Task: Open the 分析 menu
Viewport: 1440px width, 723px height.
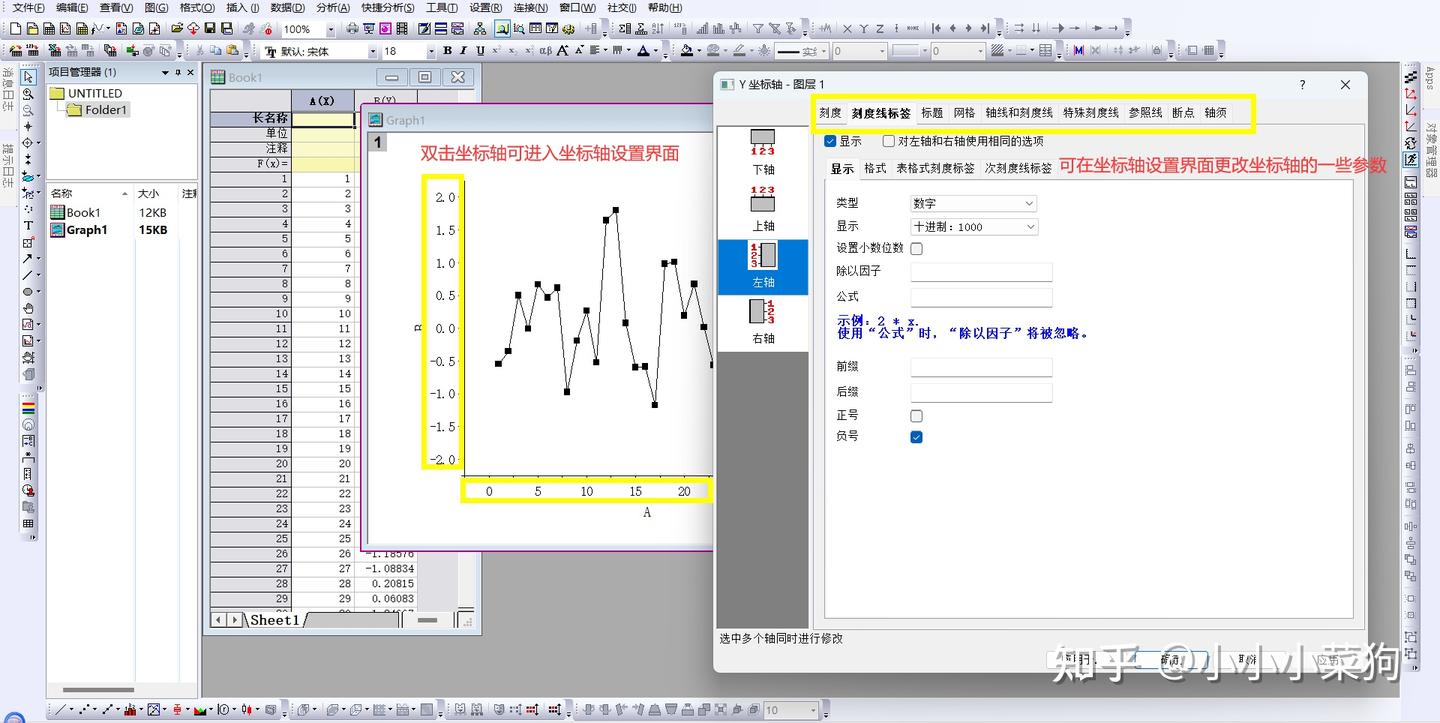Action: (330, 7)
